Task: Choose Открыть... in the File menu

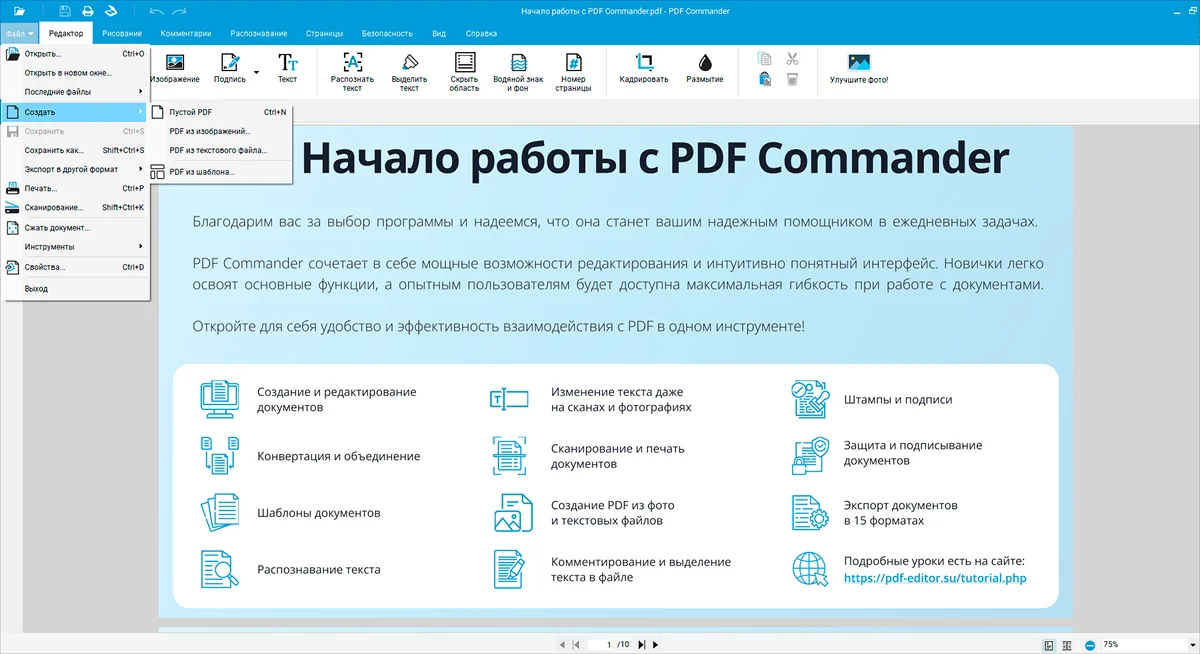Action: pos(75,54)
